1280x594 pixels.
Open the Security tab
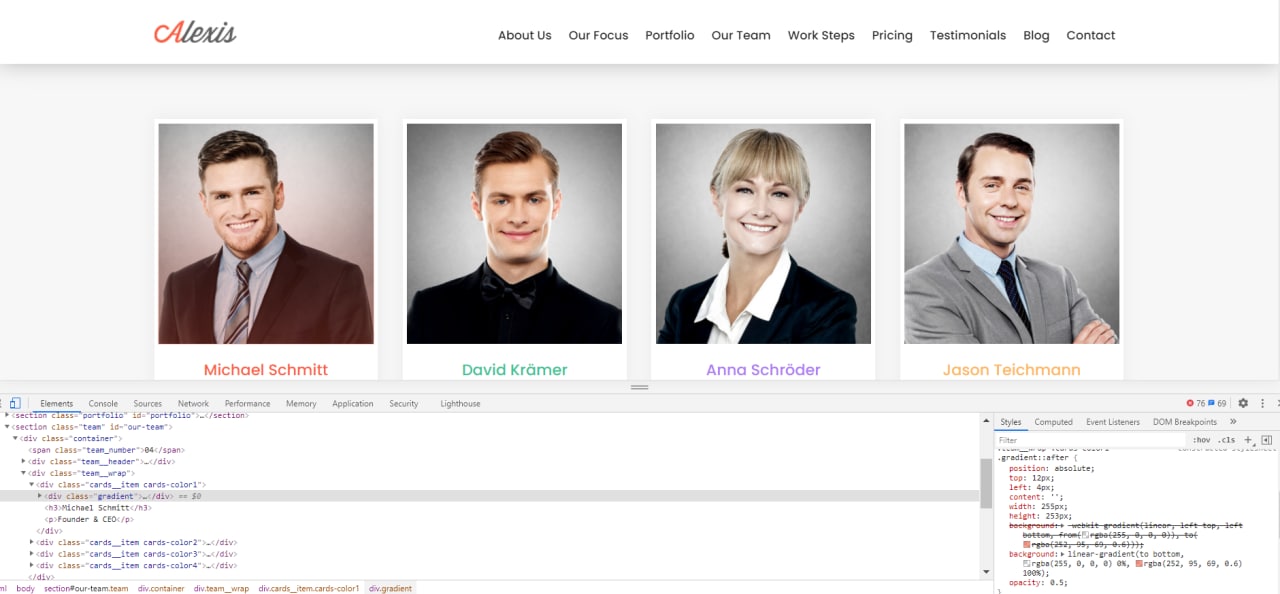(x=404, y=403)
